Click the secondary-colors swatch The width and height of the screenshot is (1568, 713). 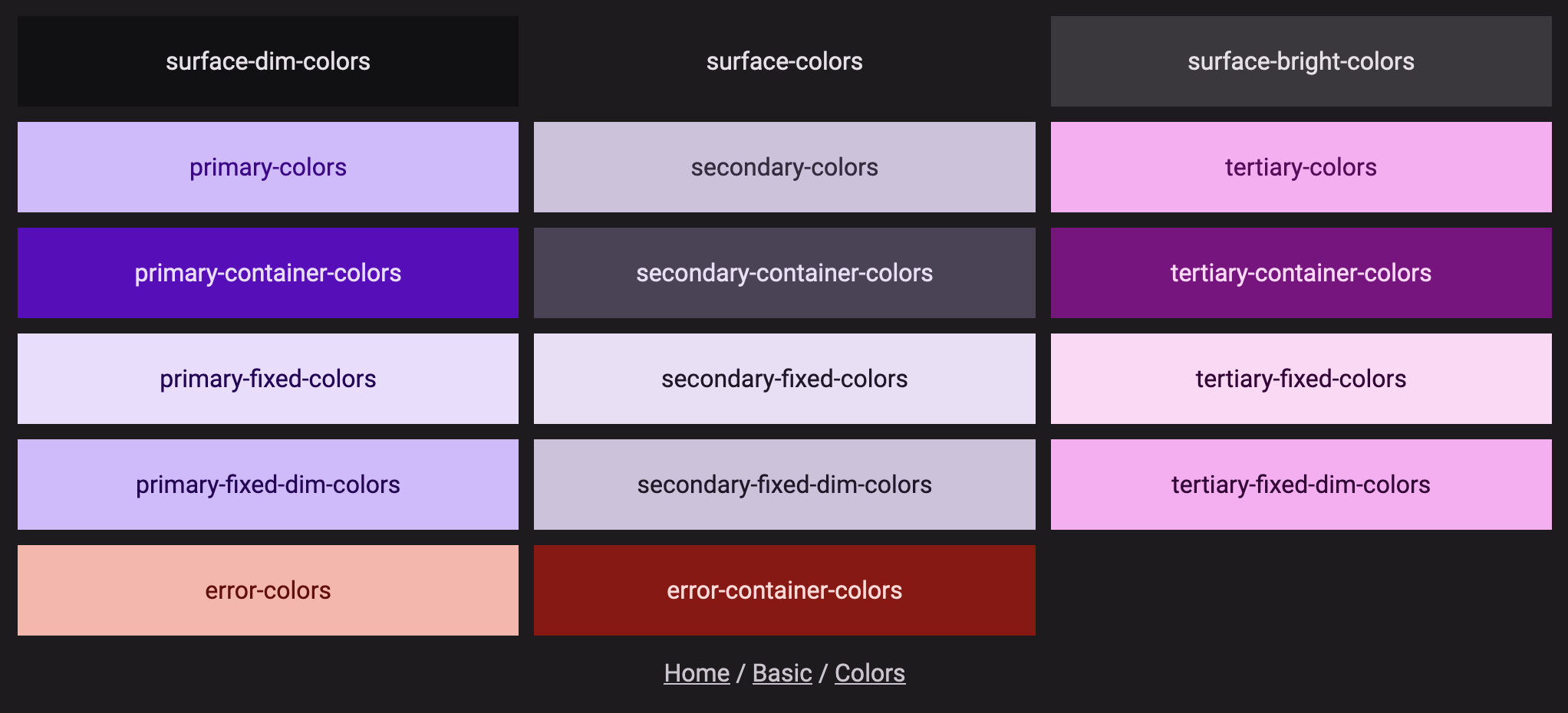tap(784, 167)
